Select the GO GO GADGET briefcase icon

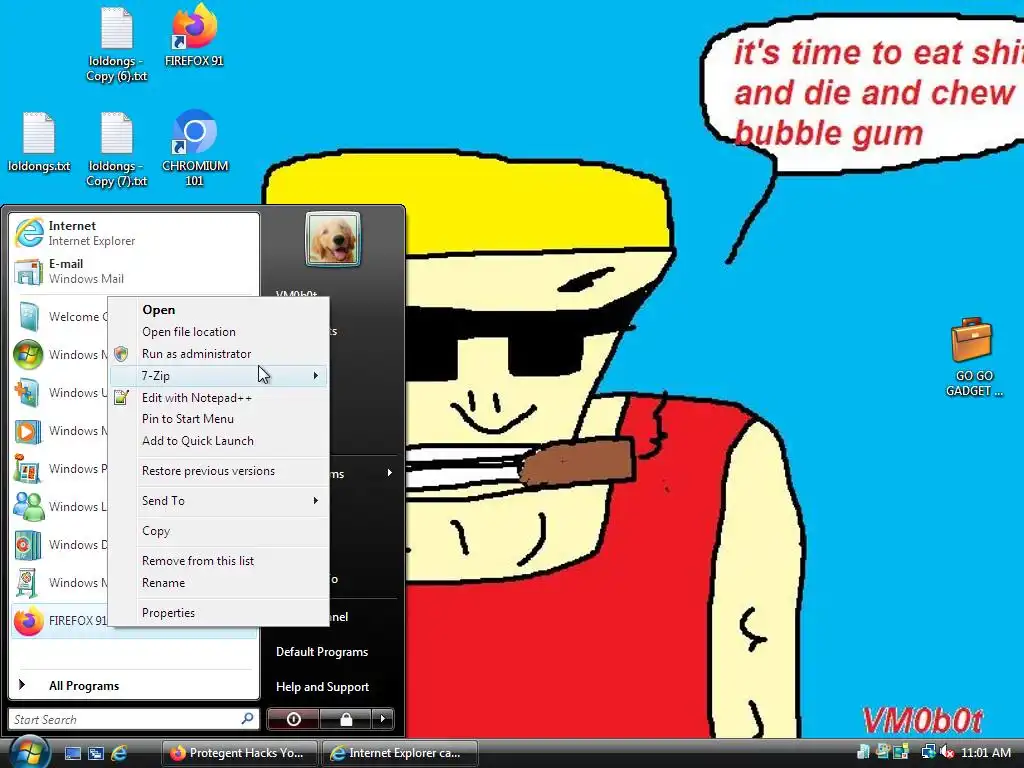click(973, 357)
